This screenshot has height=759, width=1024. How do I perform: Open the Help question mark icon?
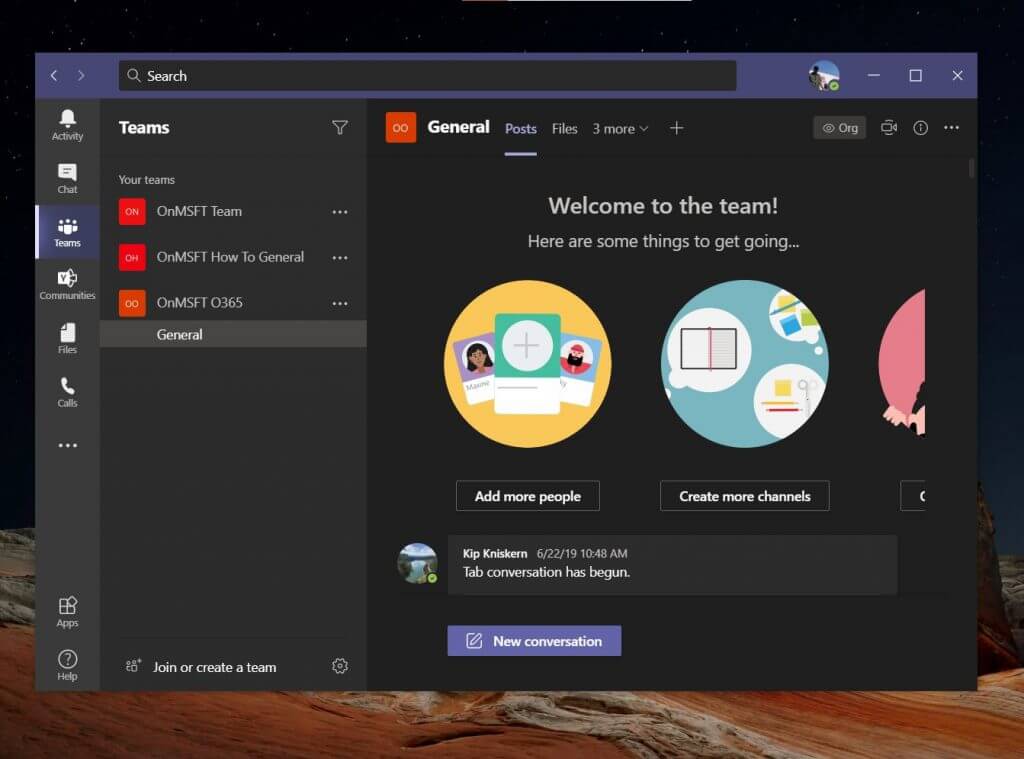67,665
